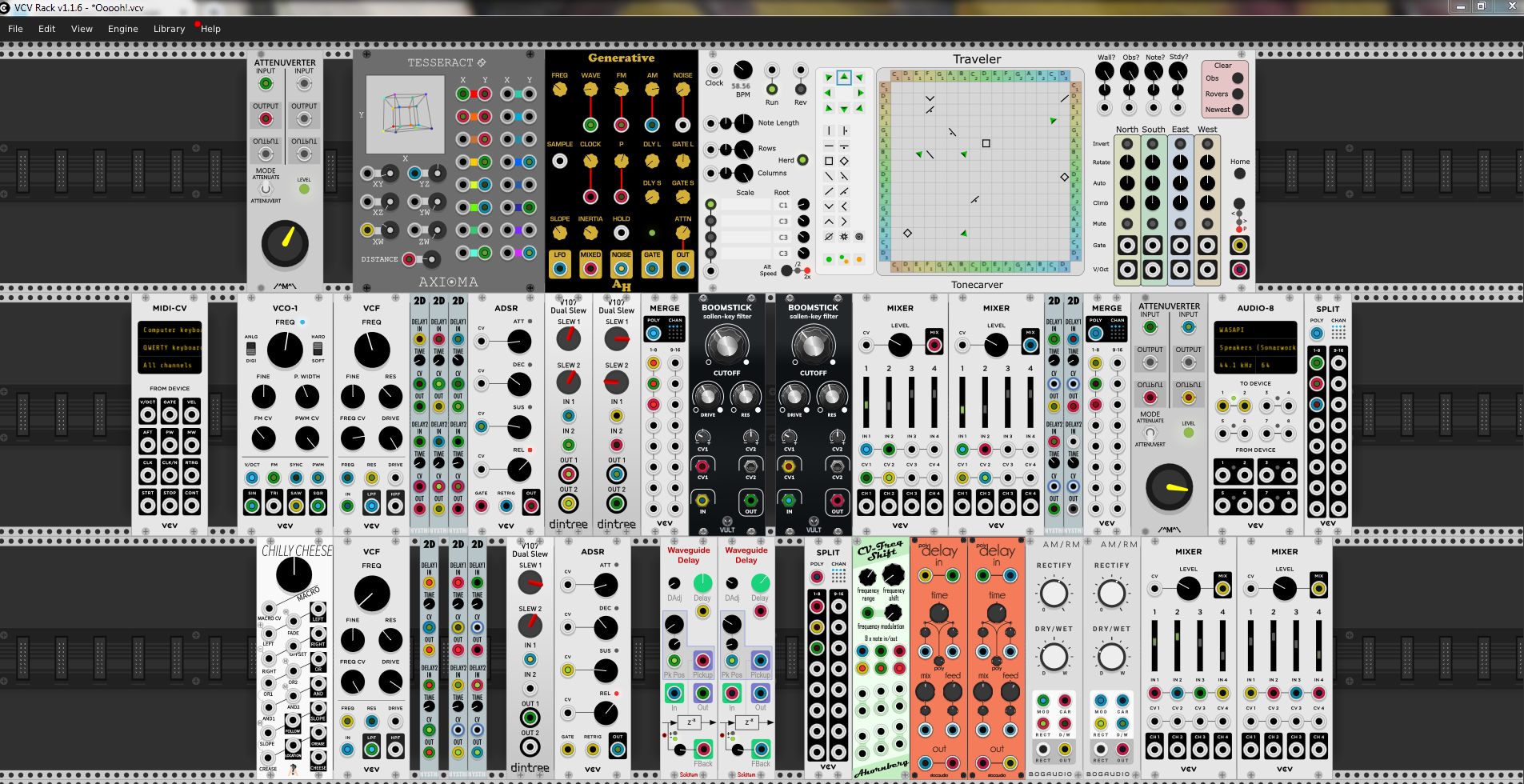This screenshot has height=784, width=1524.
Task: Flip the VCO-1 HARD/SOFT sync switch
Action: (x=318, y=350)
